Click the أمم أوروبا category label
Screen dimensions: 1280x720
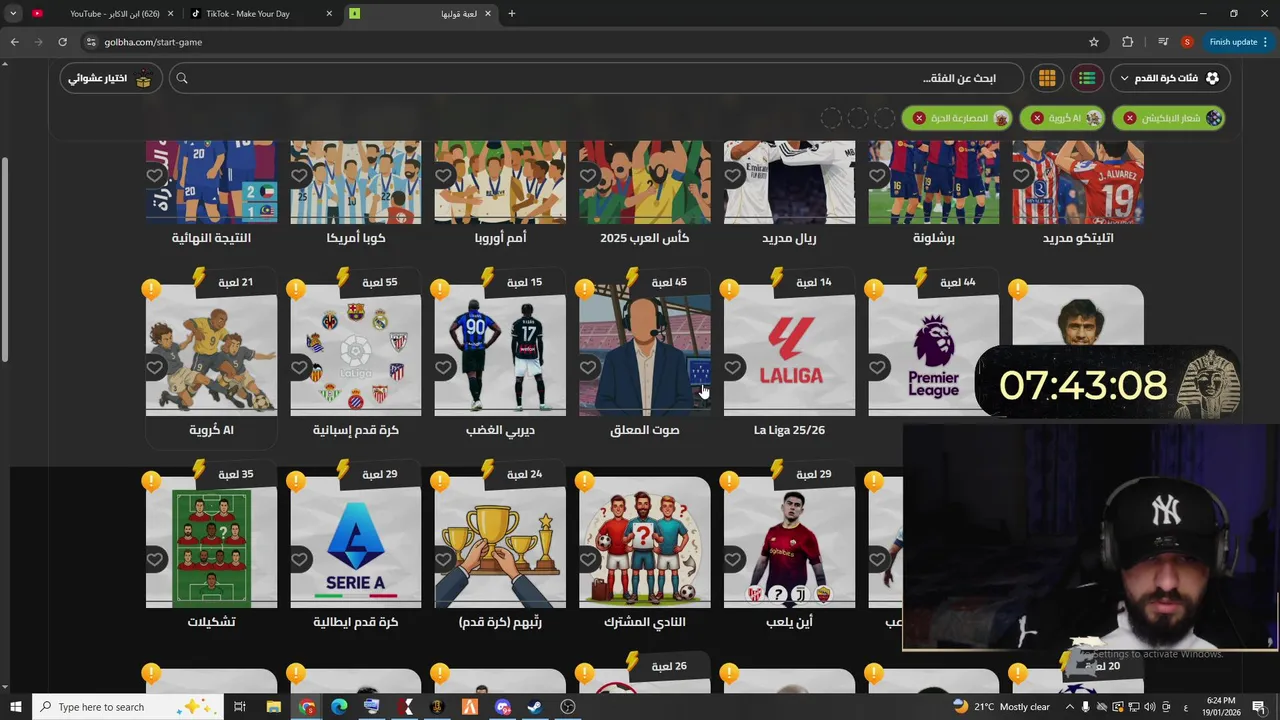point(500,238)
